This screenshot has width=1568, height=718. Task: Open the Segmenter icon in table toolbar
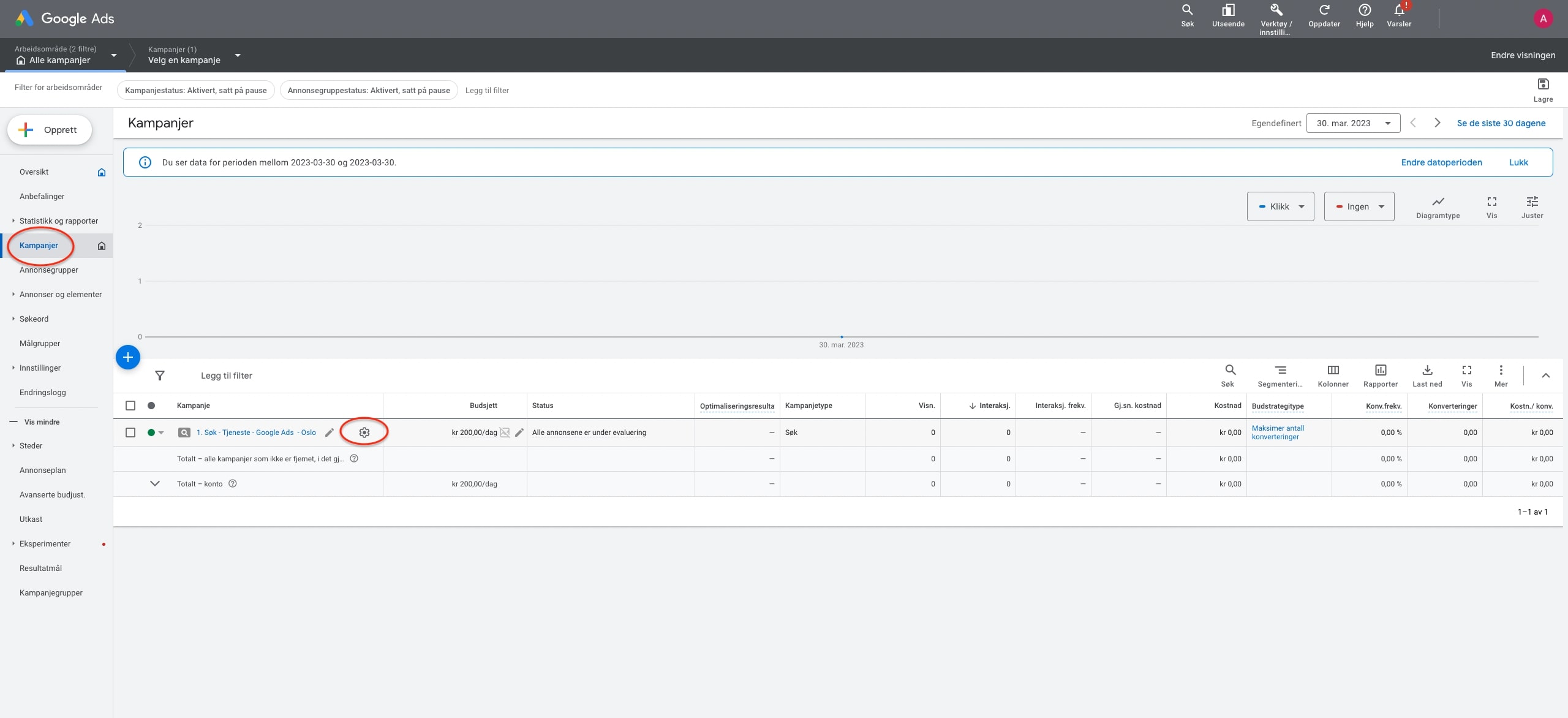pyautogui.click(x=1280, y=370)
